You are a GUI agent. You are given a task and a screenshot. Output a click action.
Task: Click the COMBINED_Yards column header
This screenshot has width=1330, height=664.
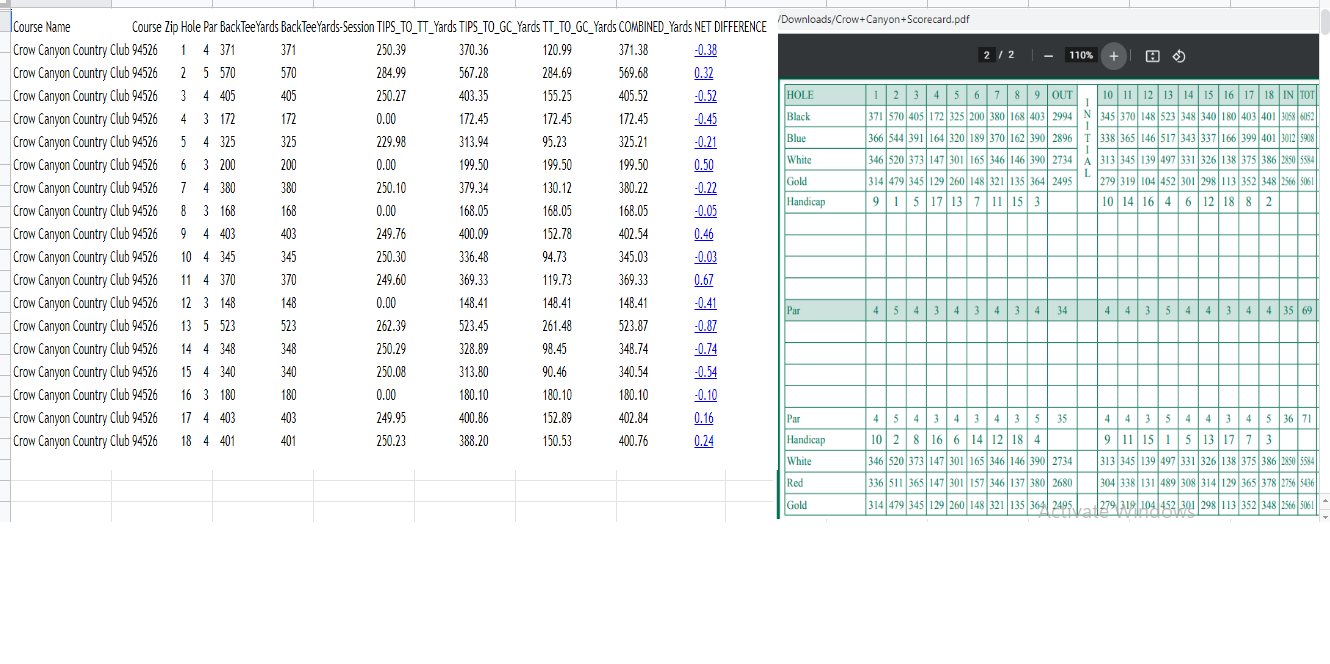point(655,27)
